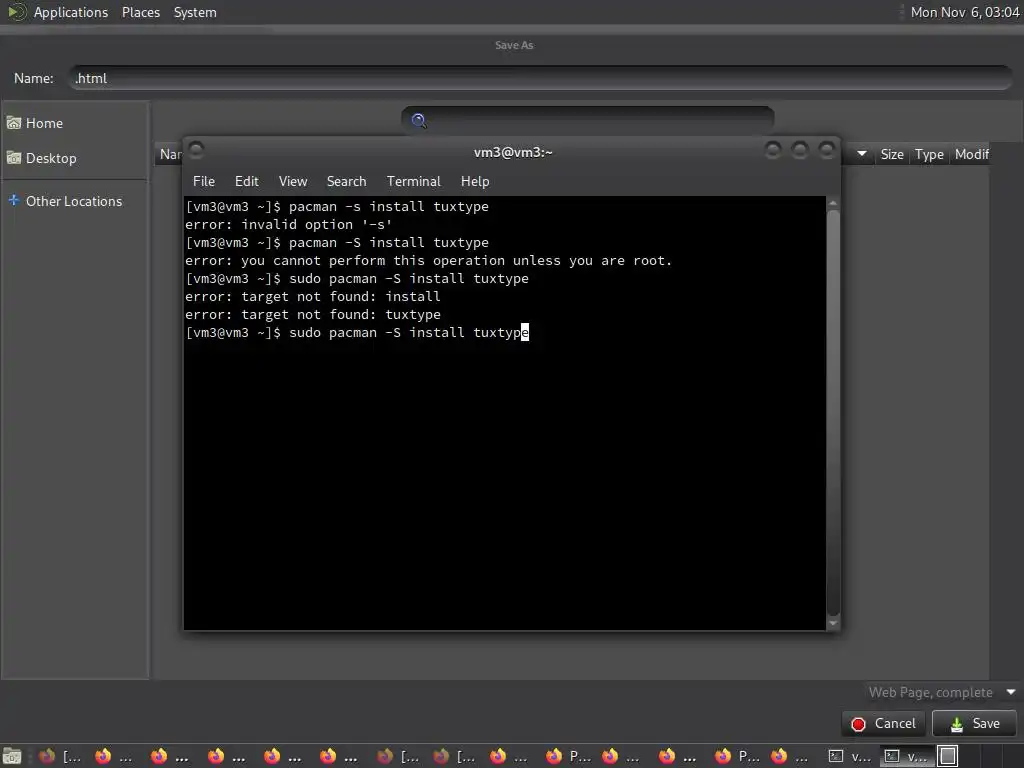This screenshot has height=768, width=1024.
Task: Click the vm3@vm3:~ terminal title bar
Action: pyautogui.click(x=513, y=152)
